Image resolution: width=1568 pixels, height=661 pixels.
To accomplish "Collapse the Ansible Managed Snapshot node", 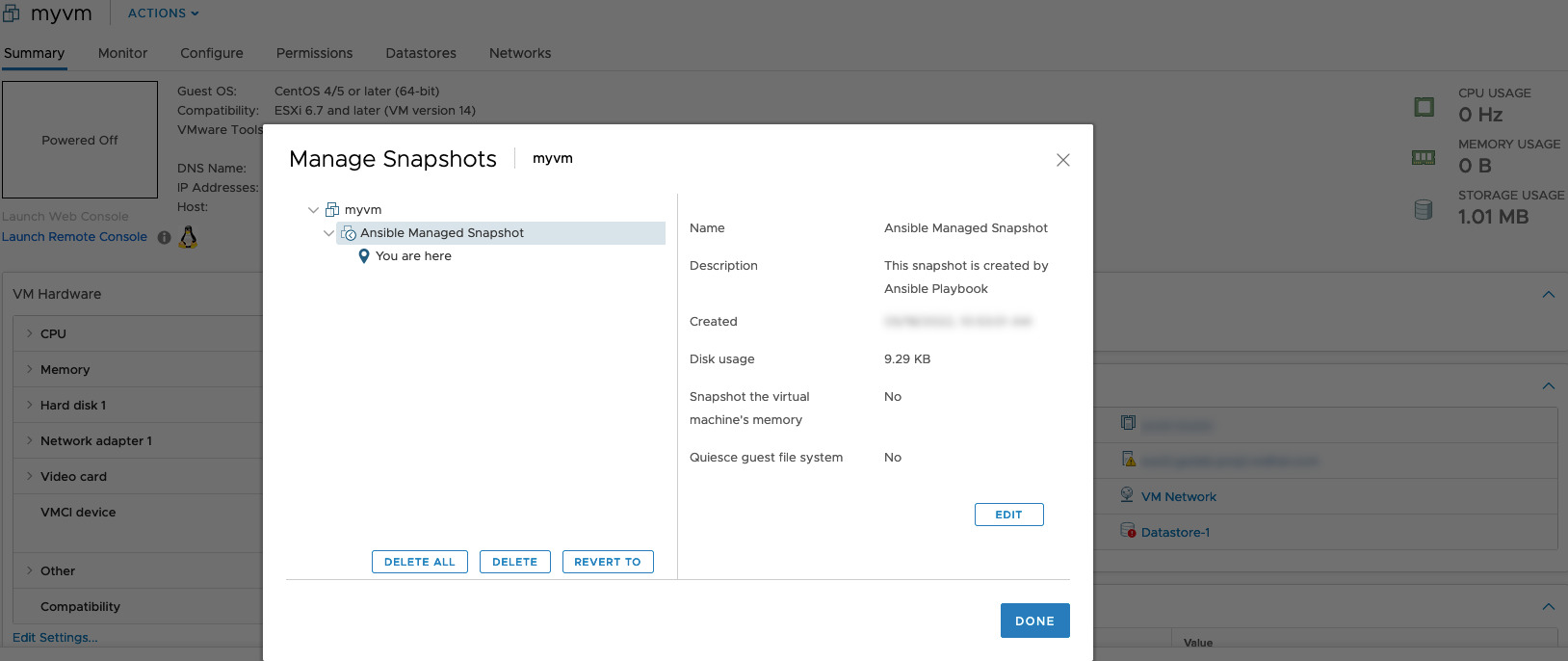I will tap(328, 233).
